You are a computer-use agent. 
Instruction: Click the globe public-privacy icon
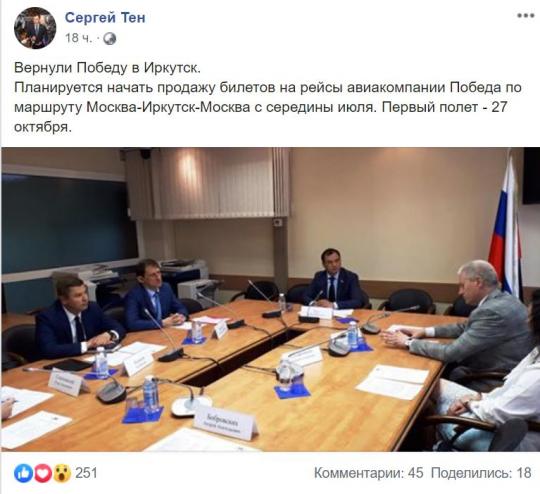click(x=110, y=39)
